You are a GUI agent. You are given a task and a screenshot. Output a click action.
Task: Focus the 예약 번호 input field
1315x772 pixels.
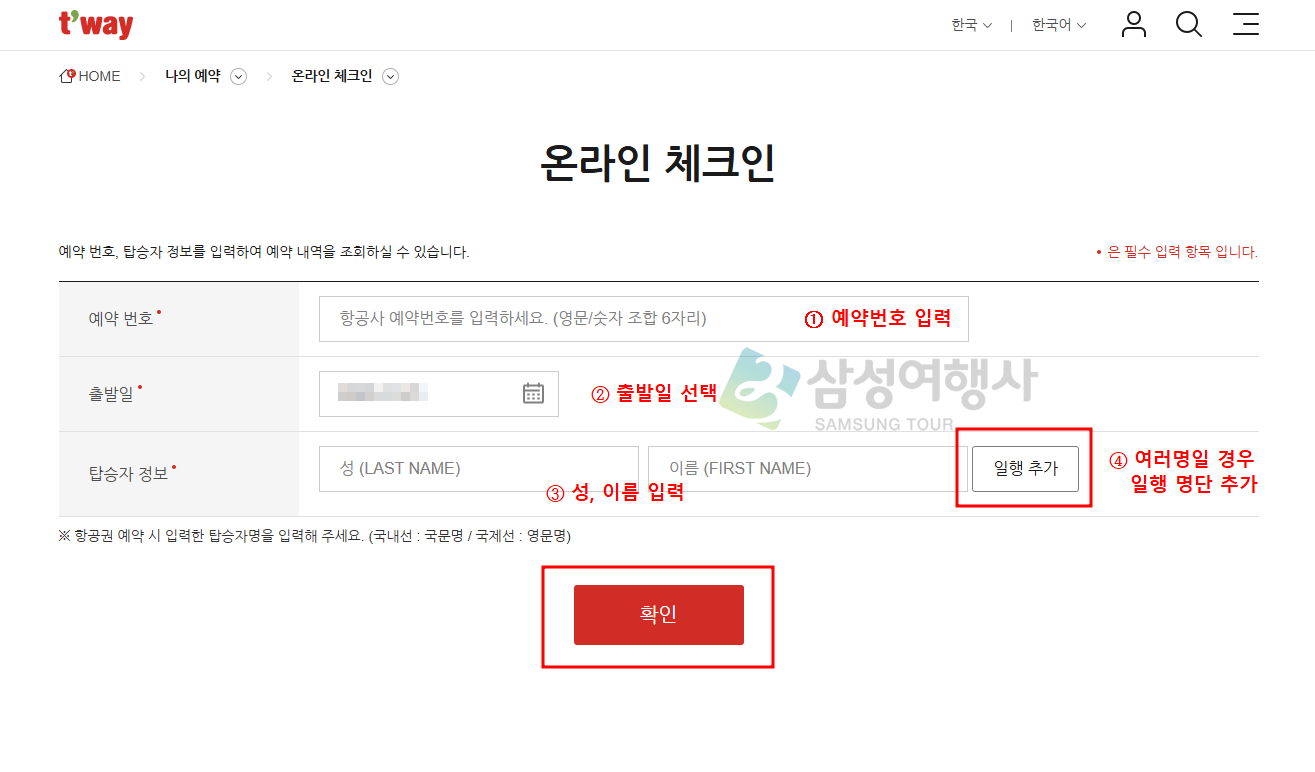coord(560,319)
